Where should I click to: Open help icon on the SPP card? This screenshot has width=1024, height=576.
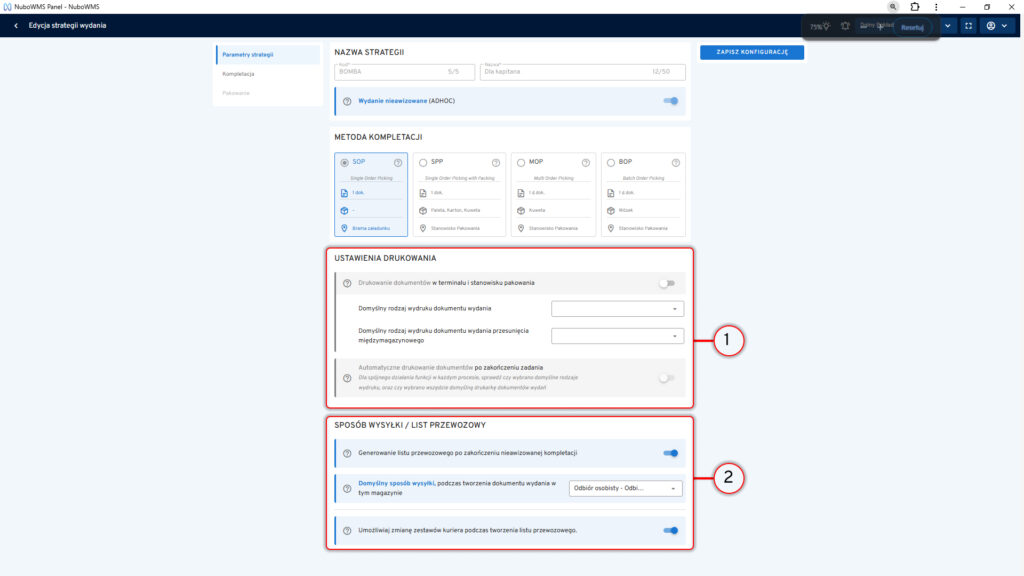pyautogui.click(x=495, y=162)
